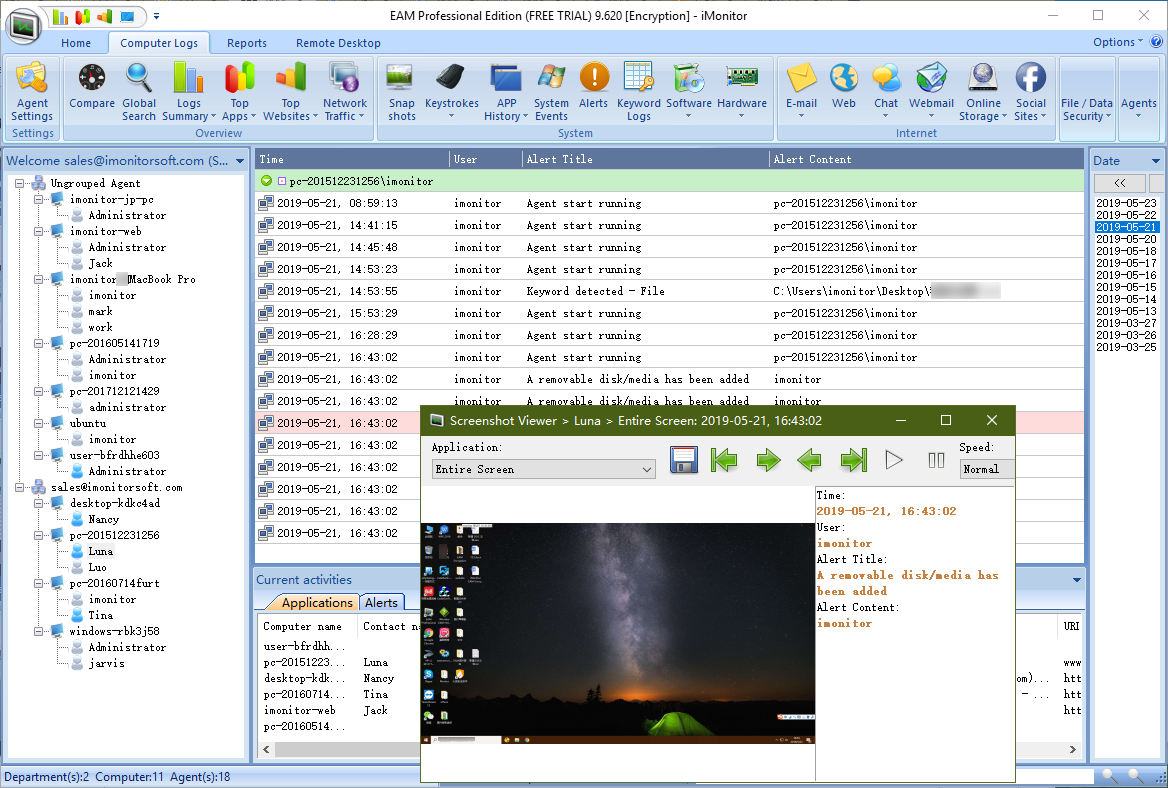The image size is (1168, 788).
Task: Open Web browsing logs
Action: tap(844, 86)
